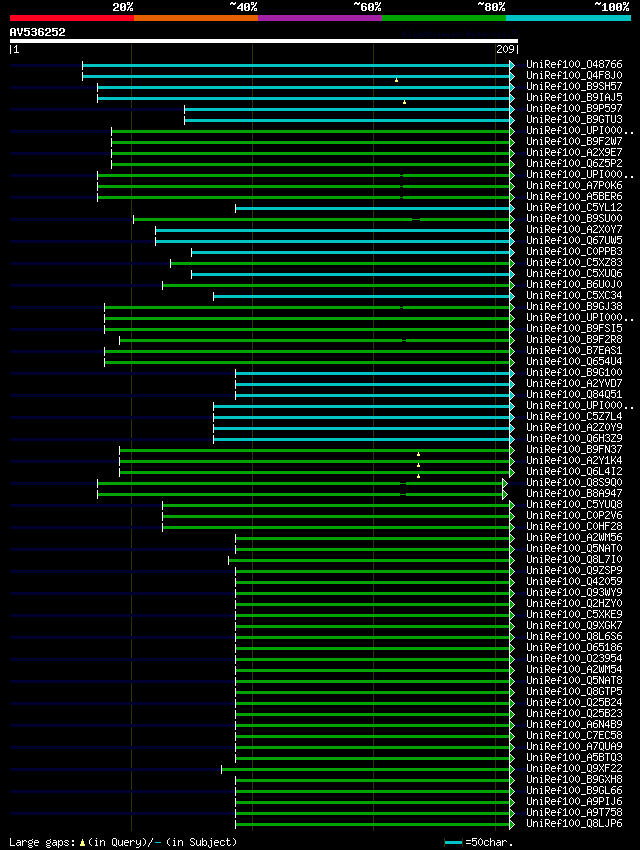Image resolution: width=640 pixels, height=850 pixels.
Task: Open hit UniRef100_B9SH57
Action: (x=574, y=86)
